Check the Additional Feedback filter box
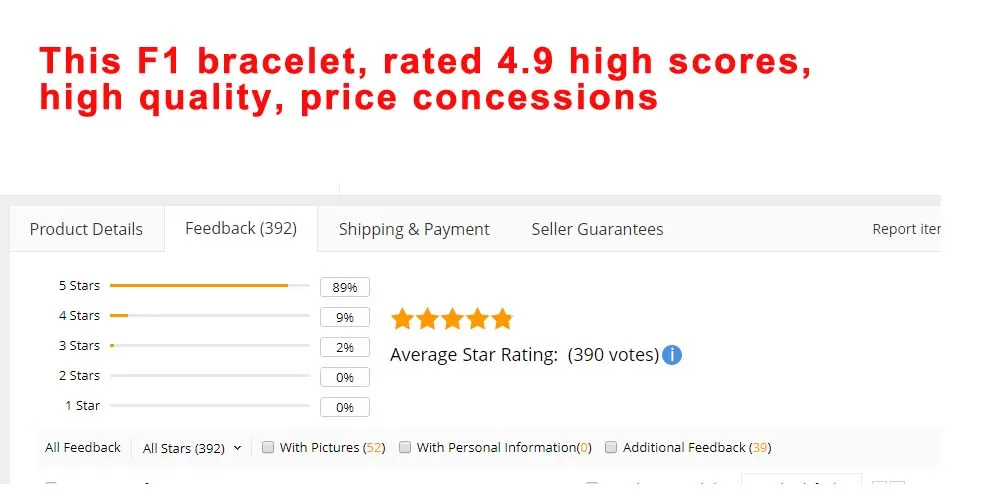Screen dimensions: 1000x500 [x=611, y=447]
